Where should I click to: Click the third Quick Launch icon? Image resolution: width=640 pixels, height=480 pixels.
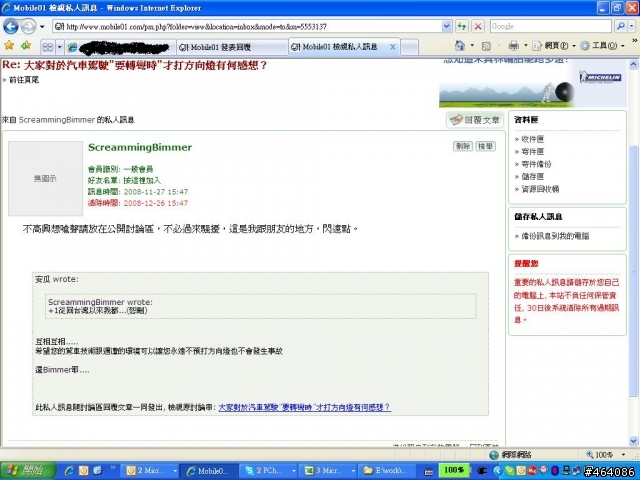(x=97, y=471)
